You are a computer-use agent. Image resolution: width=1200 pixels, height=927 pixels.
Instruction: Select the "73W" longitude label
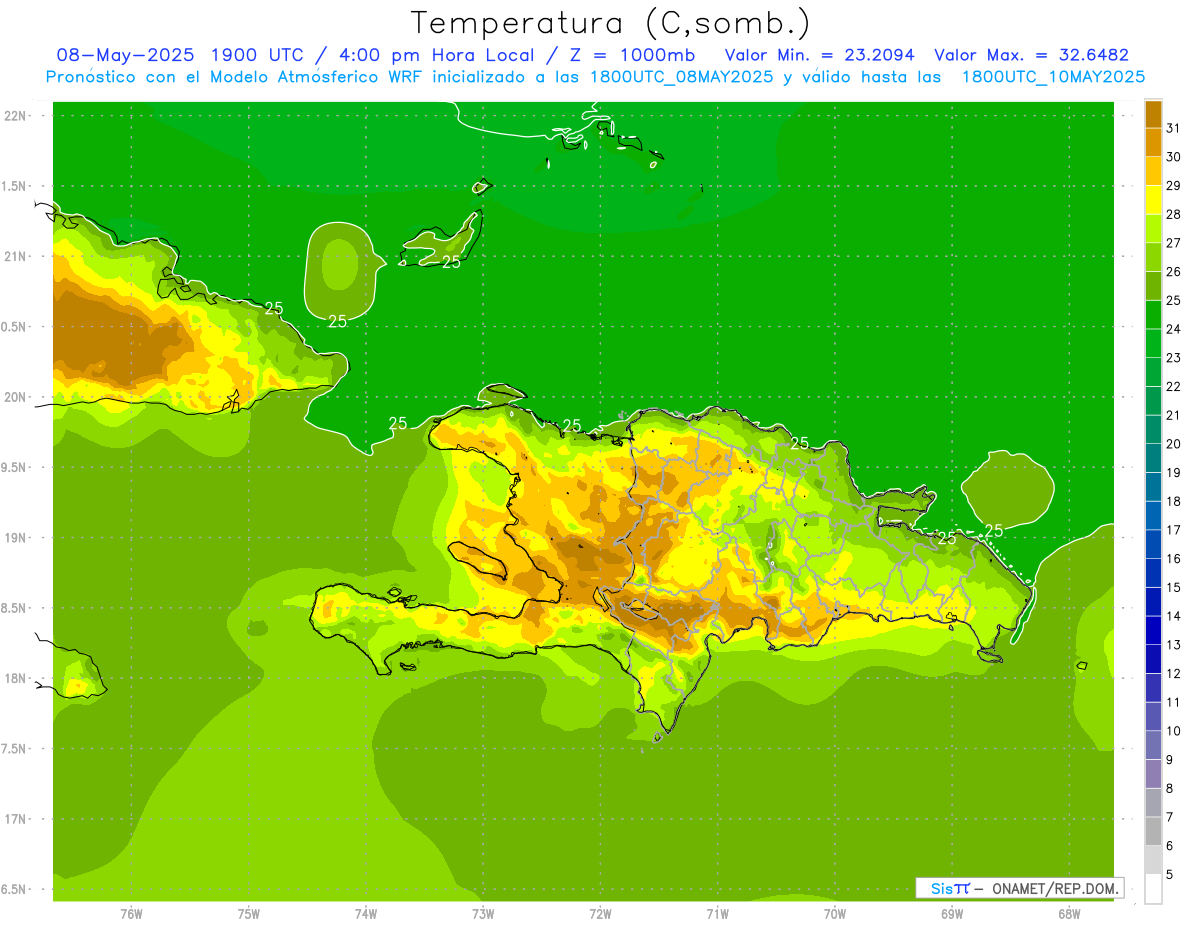(483, 914)
